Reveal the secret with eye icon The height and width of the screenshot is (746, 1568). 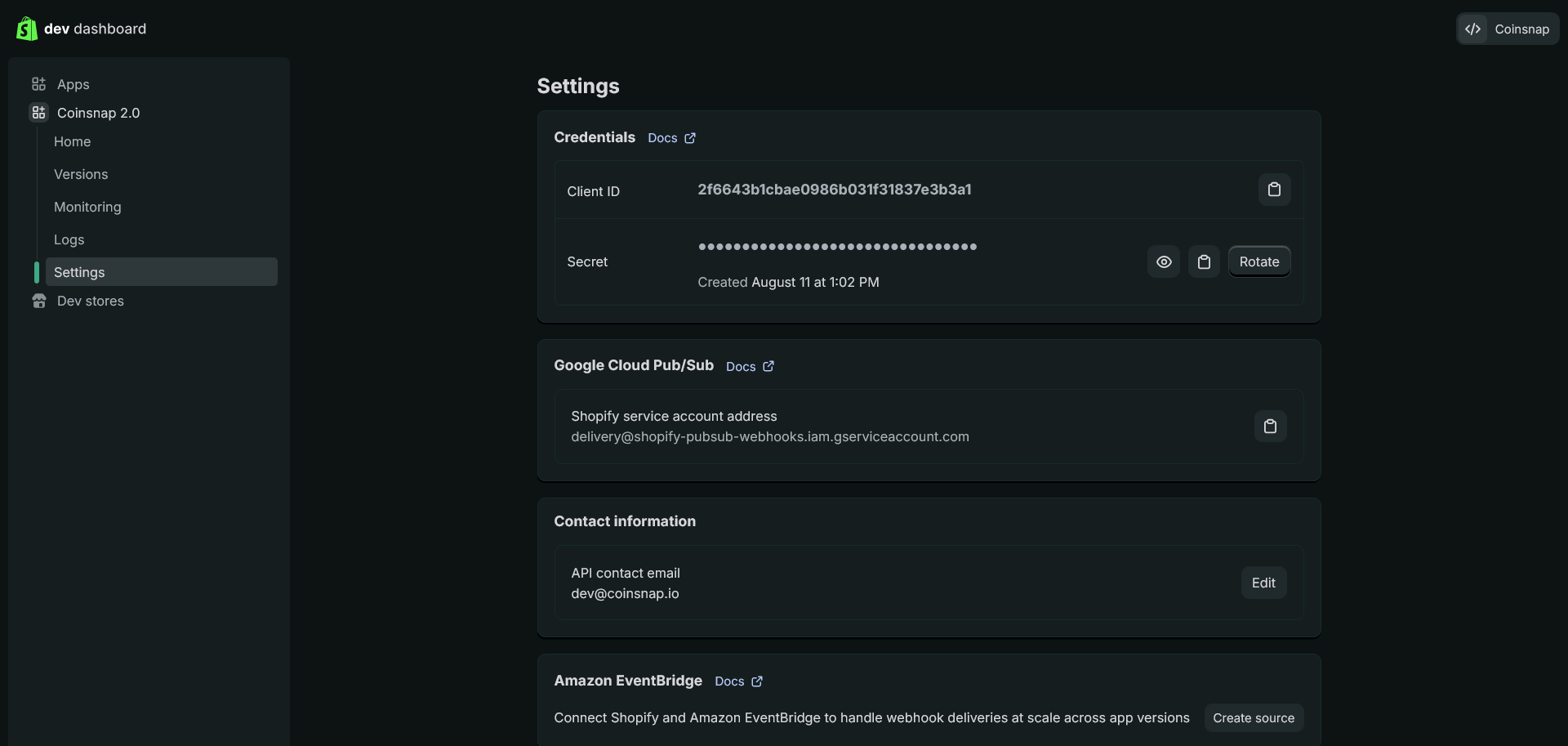tap(1163, 261)
